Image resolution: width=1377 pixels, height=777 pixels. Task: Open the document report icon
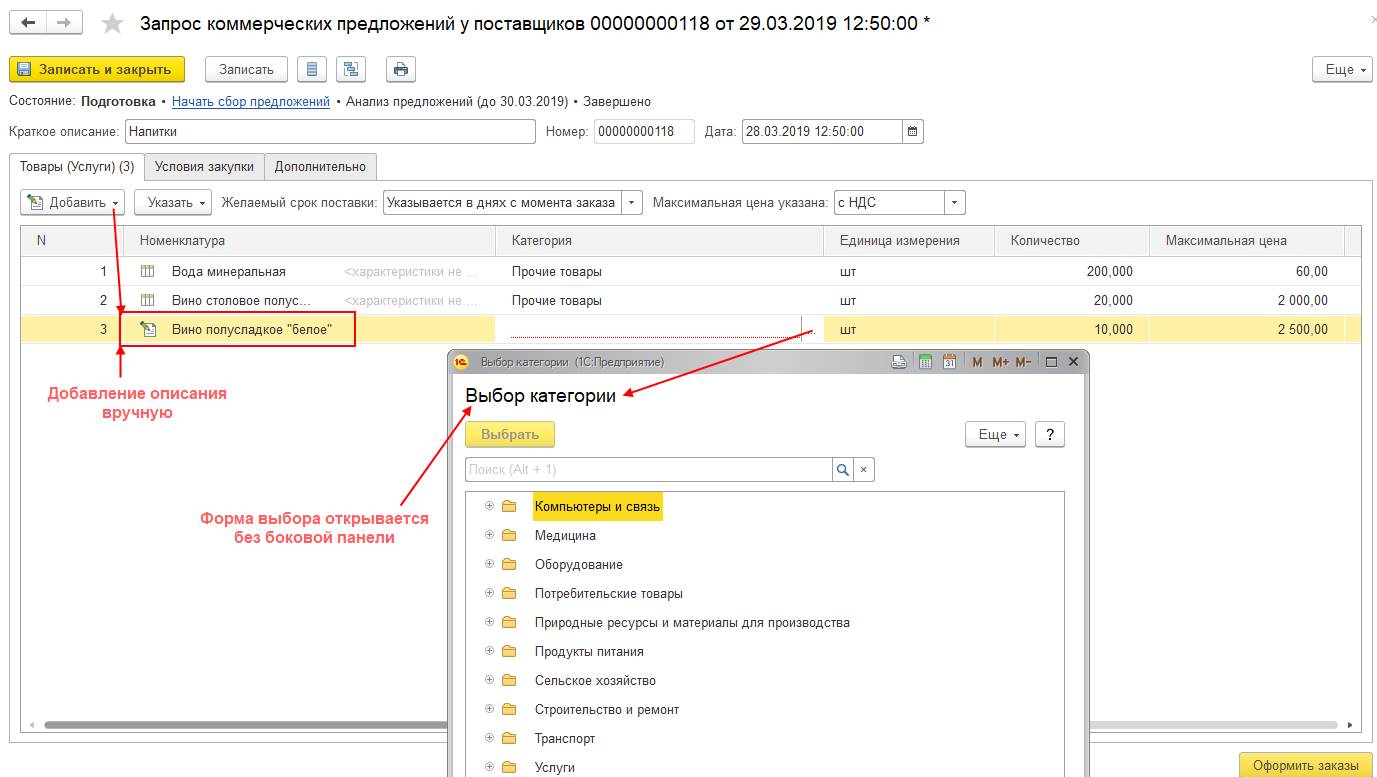click(313, 69)
